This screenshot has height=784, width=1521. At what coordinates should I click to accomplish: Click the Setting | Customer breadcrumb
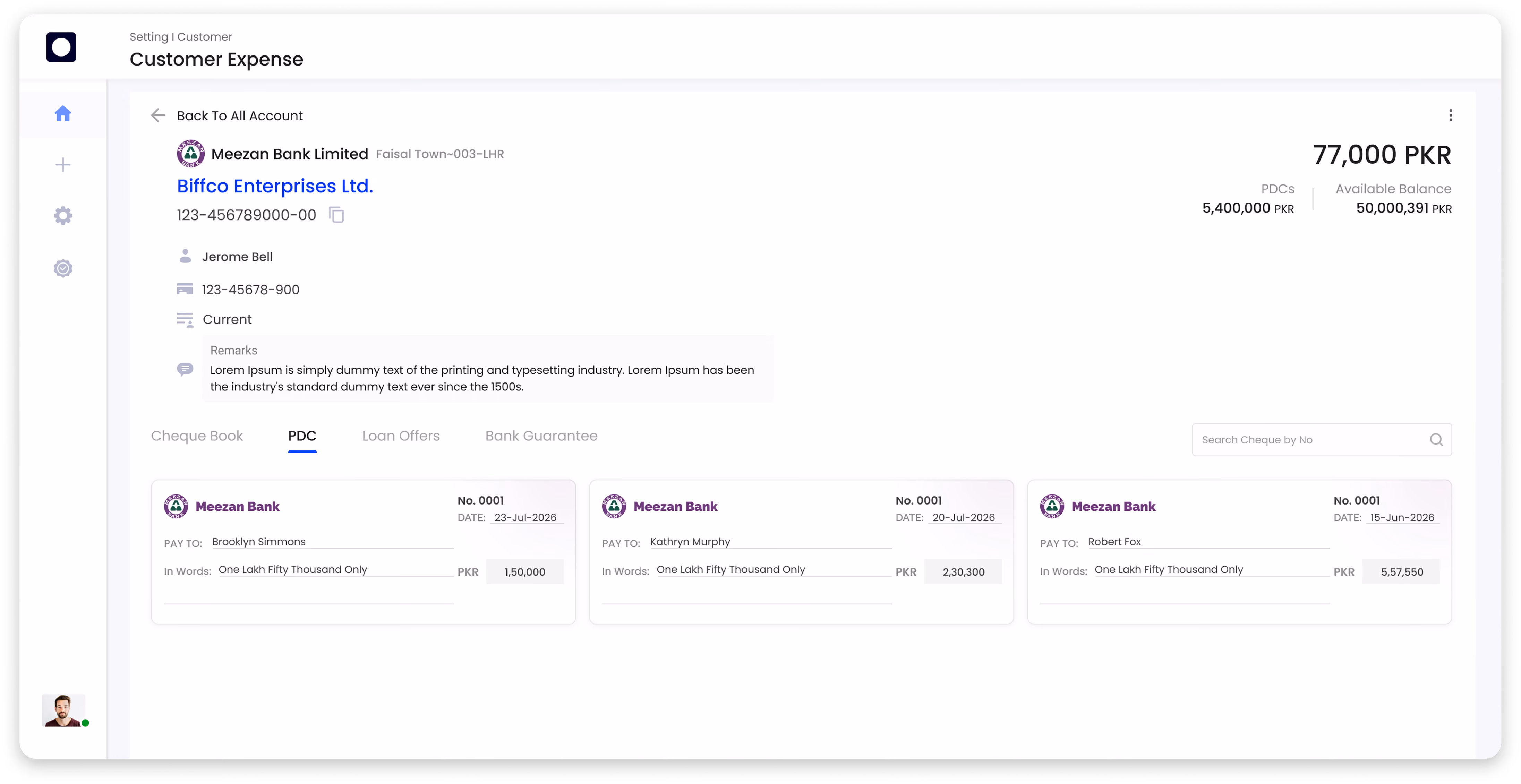pyautogui.click(x=181, y=37)
